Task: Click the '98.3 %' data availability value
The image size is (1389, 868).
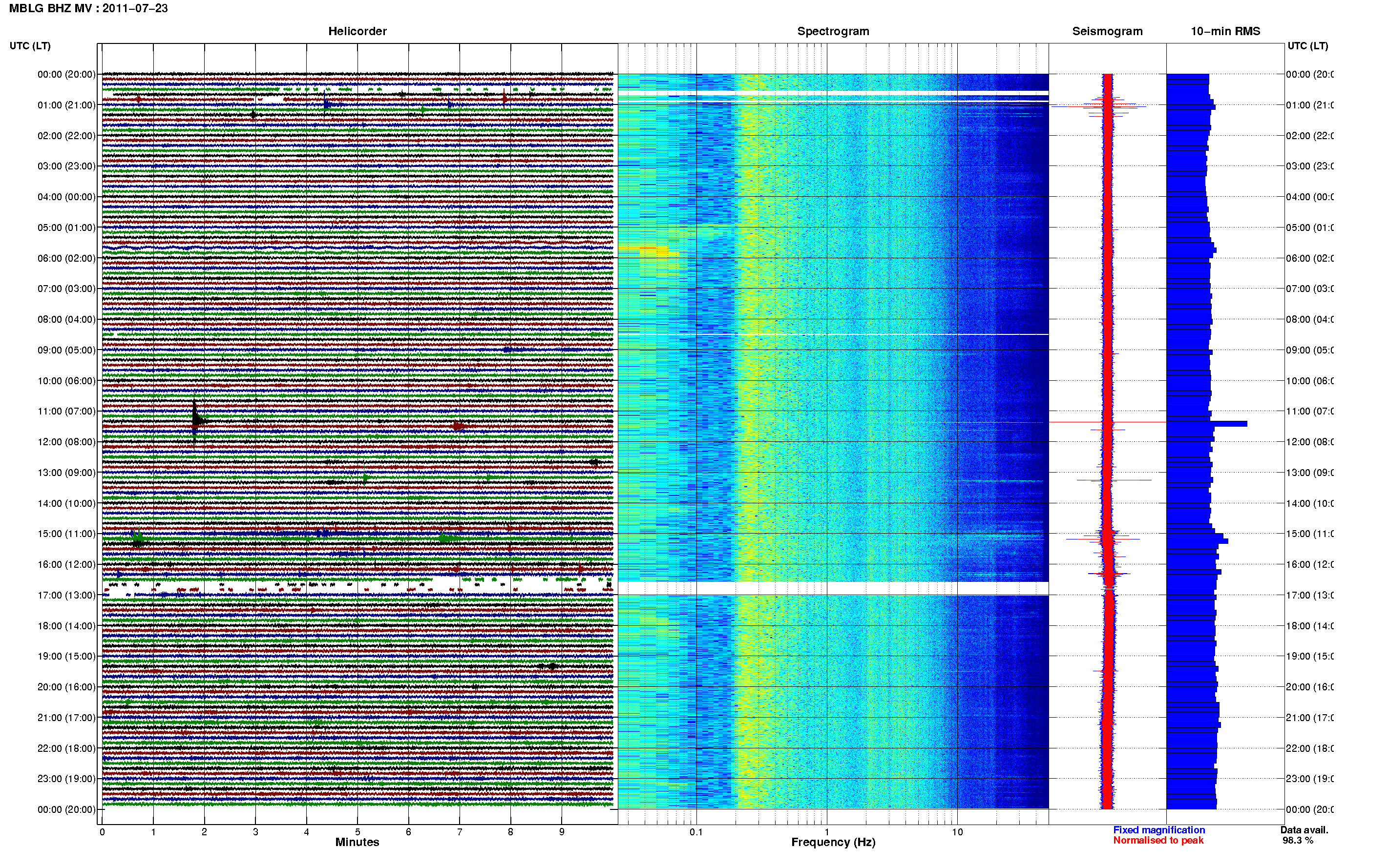Action: coord(1298,841)
